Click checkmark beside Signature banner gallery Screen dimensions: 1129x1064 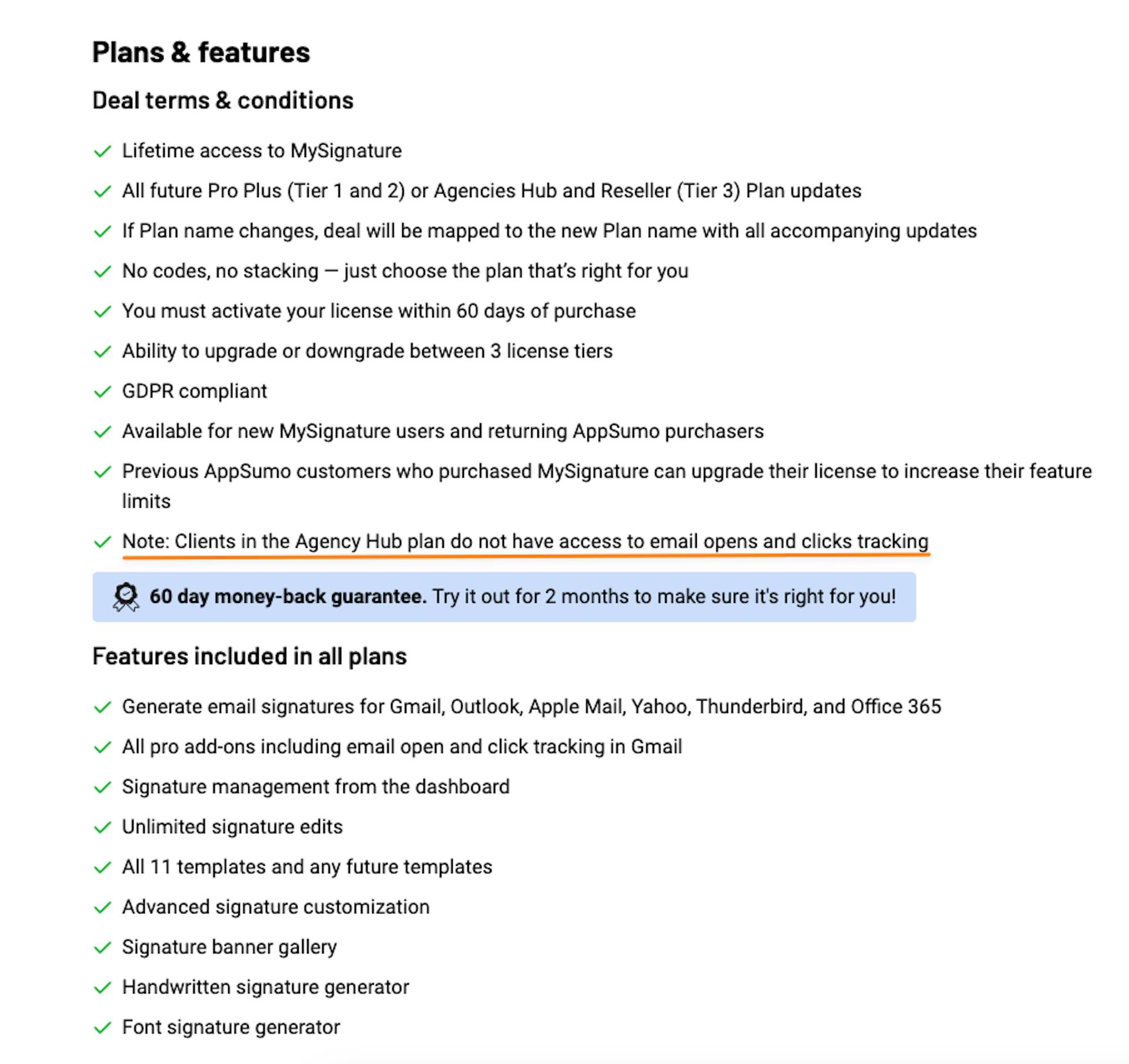click(103, 948)
